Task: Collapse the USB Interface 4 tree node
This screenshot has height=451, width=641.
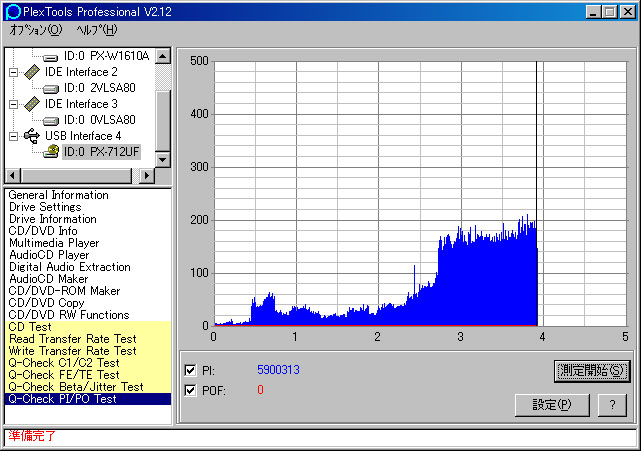Action: click(x=13, y=136)
